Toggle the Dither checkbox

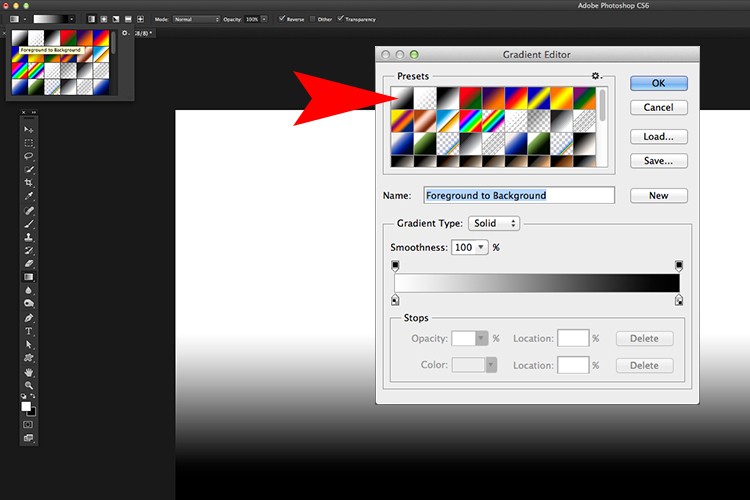tap(313, 19)
